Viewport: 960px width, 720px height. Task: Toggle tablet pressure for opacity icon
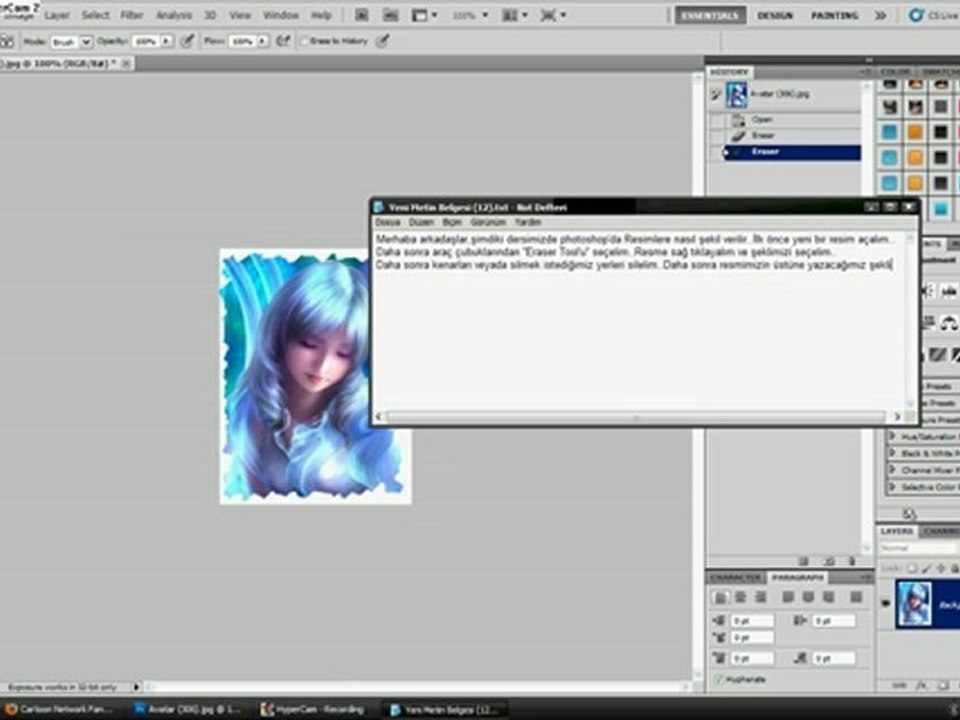(x=188, y=41)
